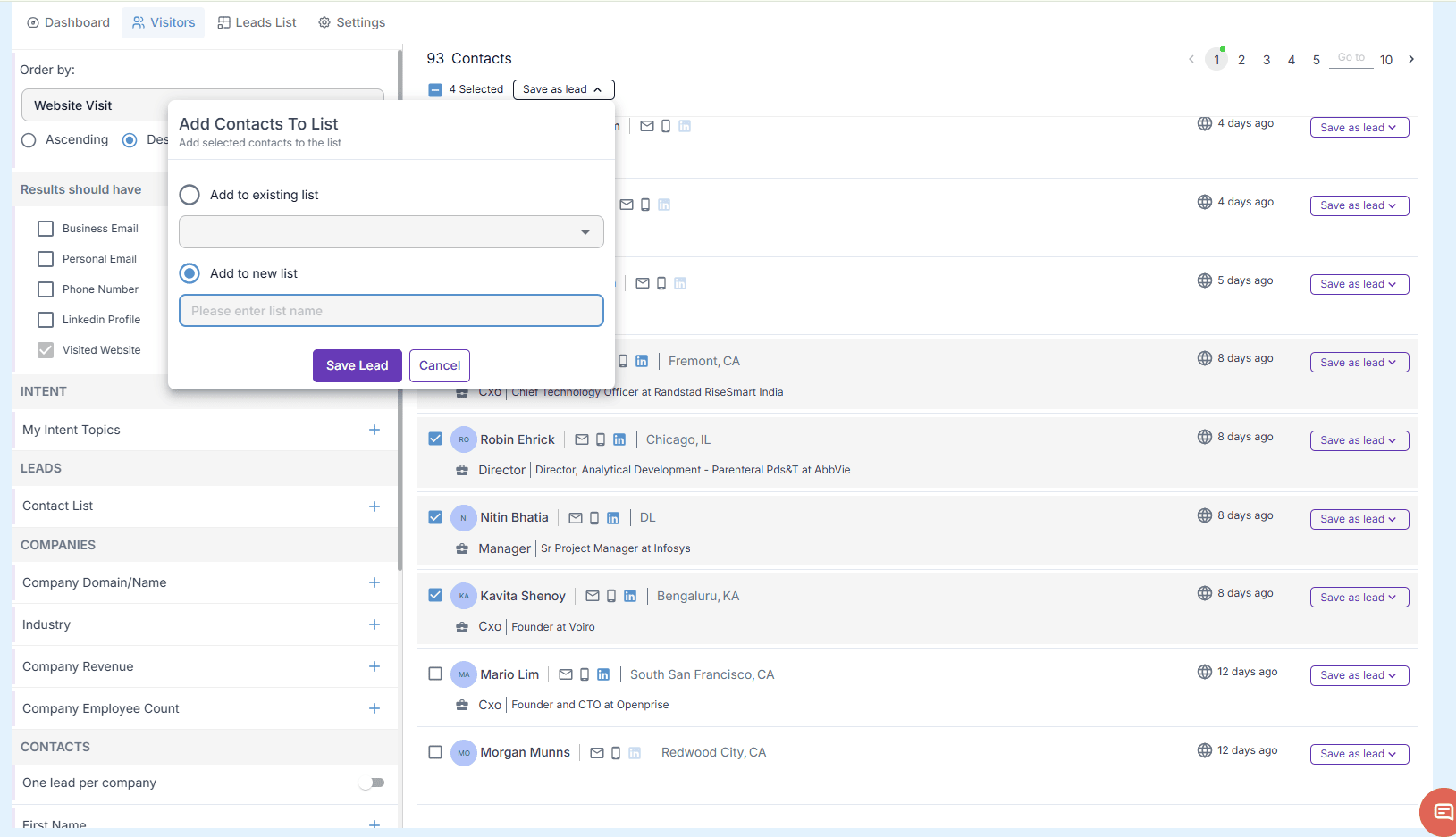Expand the Industry filter
The width and height of the screenshot is (1456, 837).
coord(375,624)
